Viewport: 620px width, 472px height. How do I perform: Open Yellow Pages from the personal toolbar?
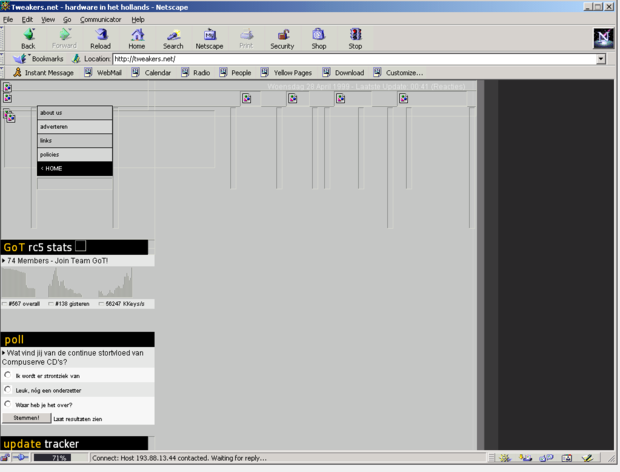tap(286, 73)
